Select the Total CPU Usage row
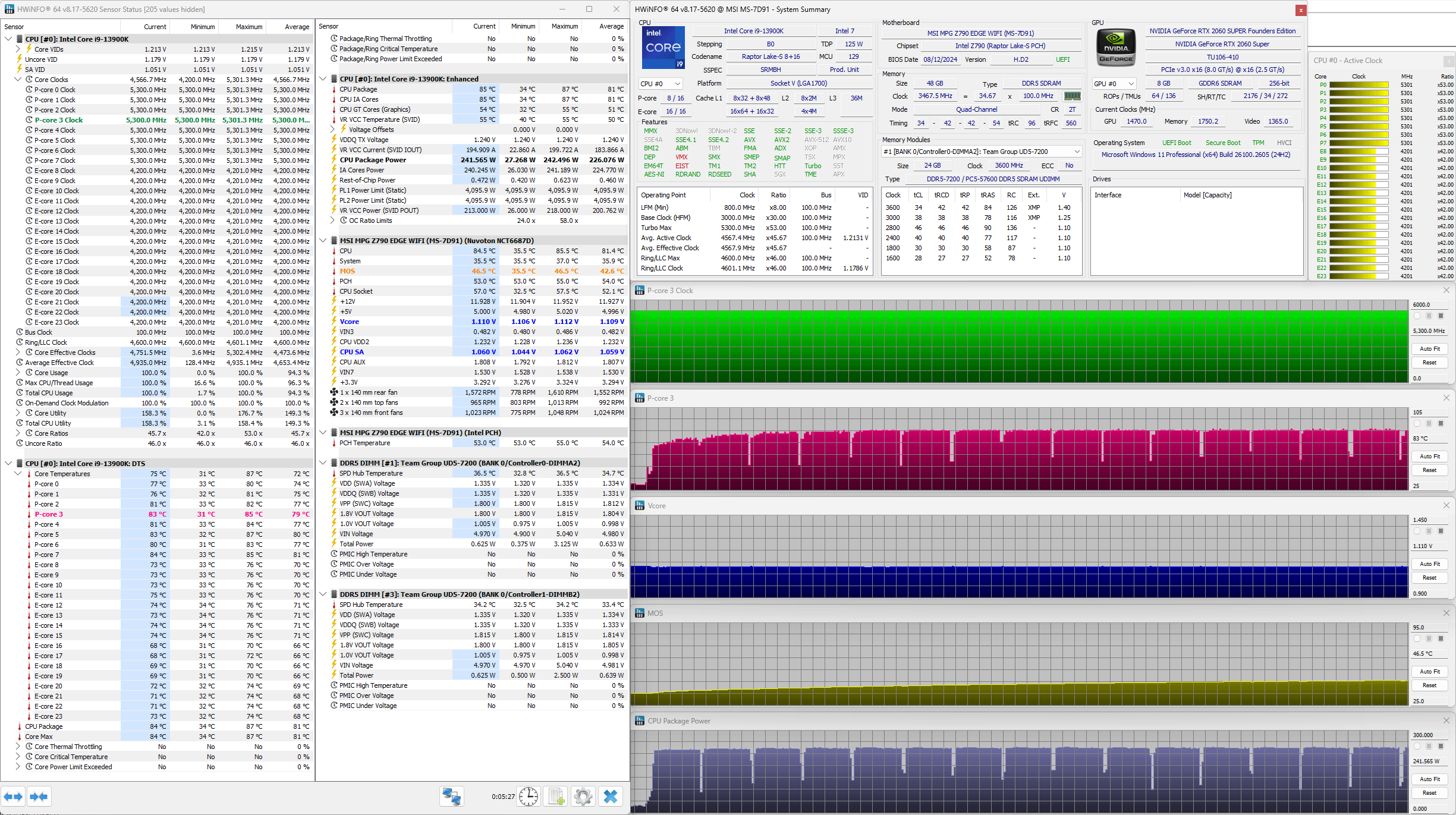Screen dimensions: 1456x815 pyautogui.click(x=157, y=393)
